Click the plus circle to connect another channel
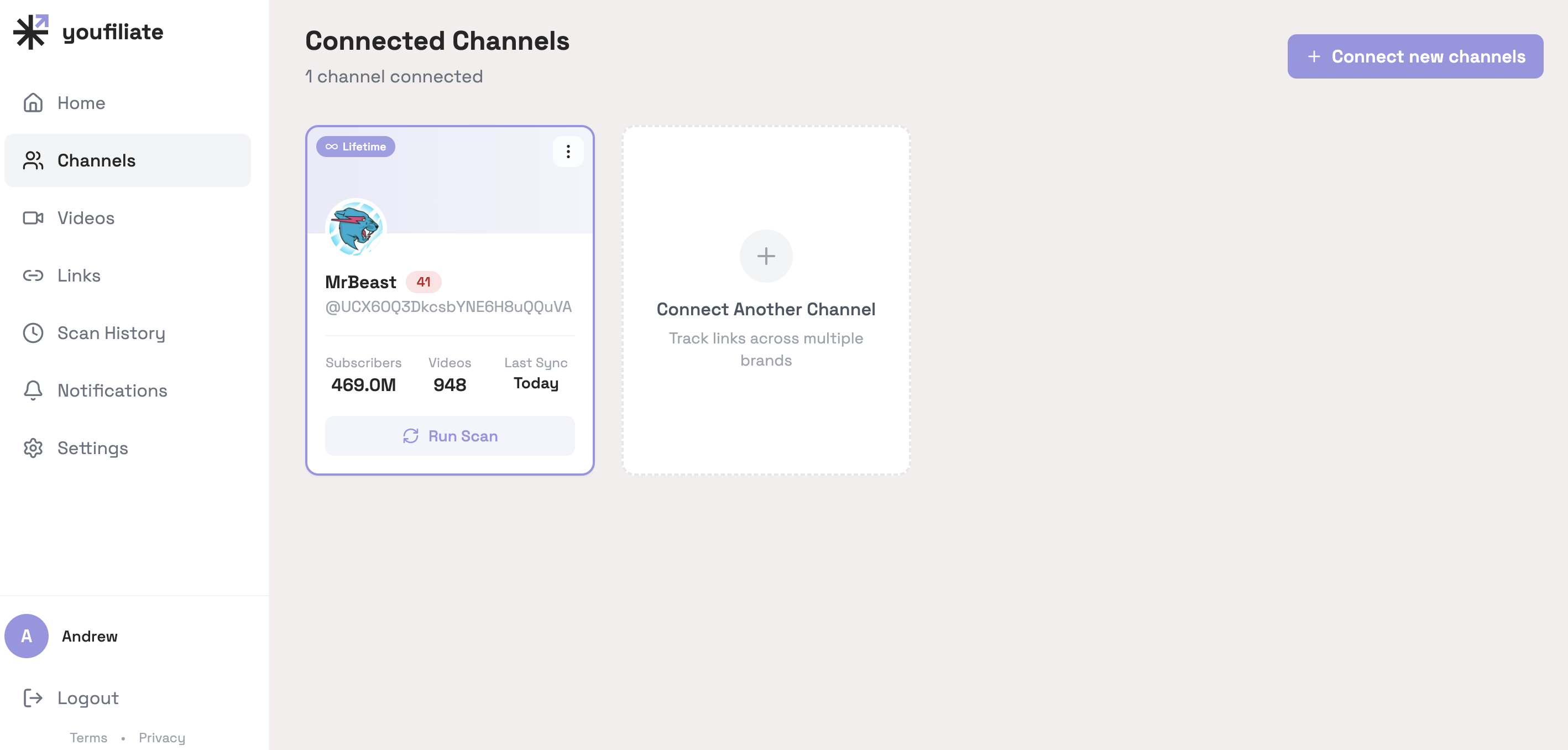The width and height of the screenshot is (1568, 750). click(765, 256)
